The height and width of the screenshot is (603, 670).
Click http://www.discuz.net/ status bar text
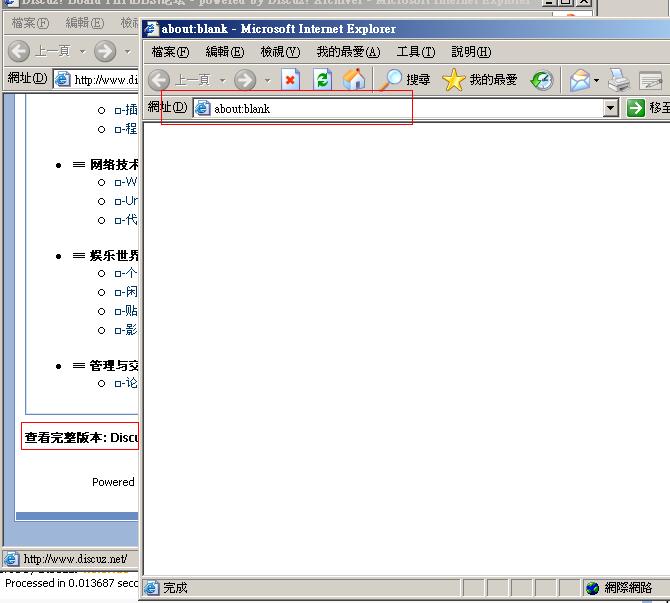pyautogui.click(x=75, y=559)
